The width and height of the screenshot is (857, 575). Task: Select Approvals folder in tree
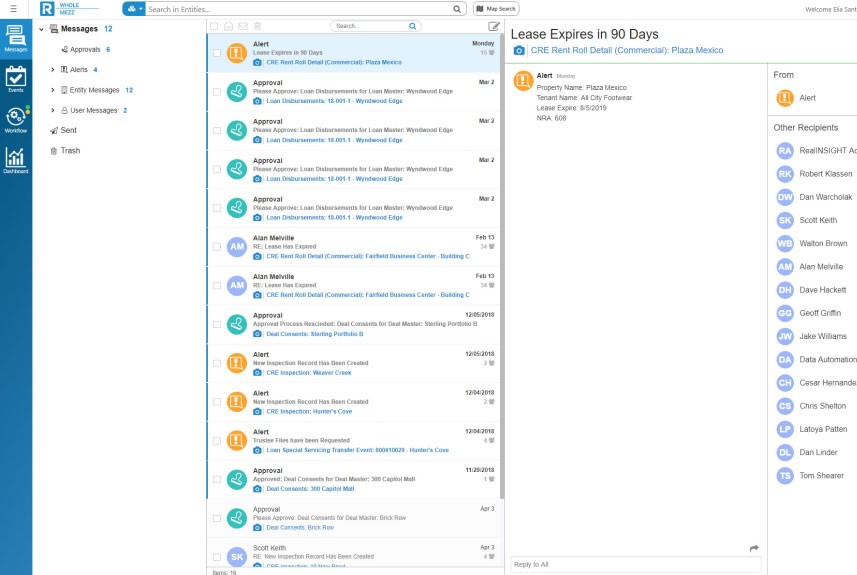[x=85, y=49]
